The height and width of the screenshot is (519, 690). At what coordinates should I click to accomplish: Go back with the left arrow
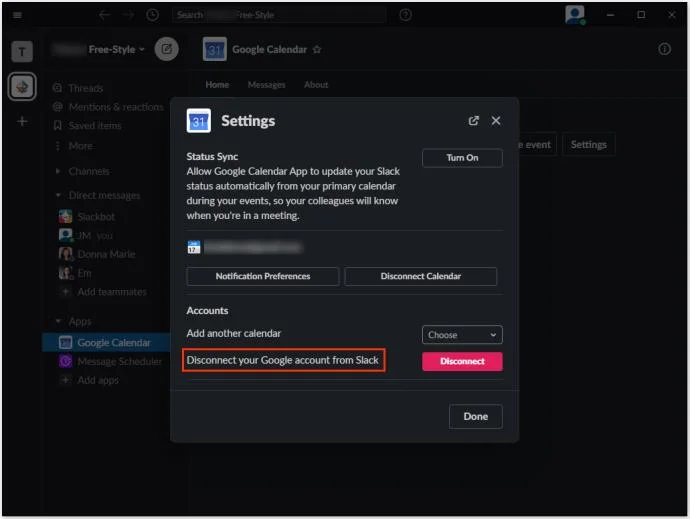pos(104,15)
